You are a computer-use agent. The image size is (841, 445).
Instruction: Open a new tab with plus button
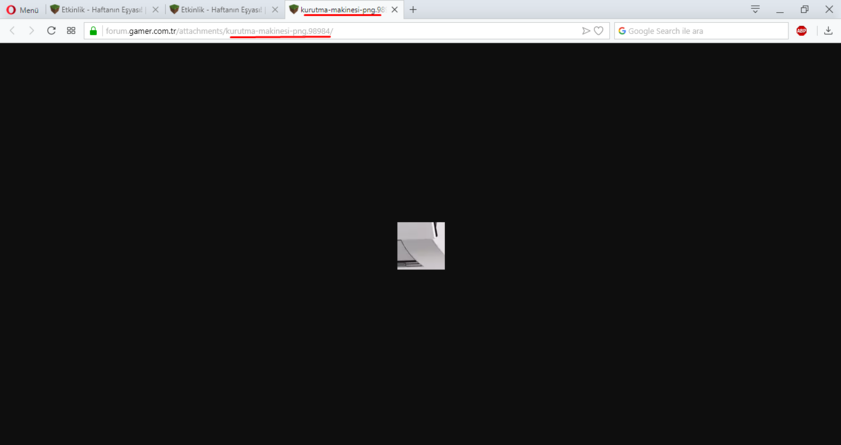point(413,10)
